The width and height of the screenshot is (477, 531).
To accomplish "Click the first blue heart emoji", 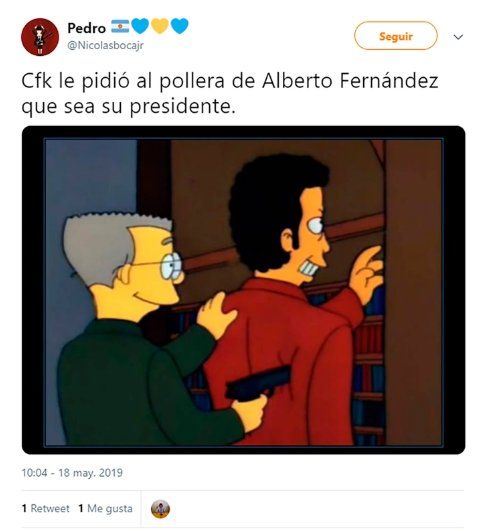I will (x=140, y=26).
